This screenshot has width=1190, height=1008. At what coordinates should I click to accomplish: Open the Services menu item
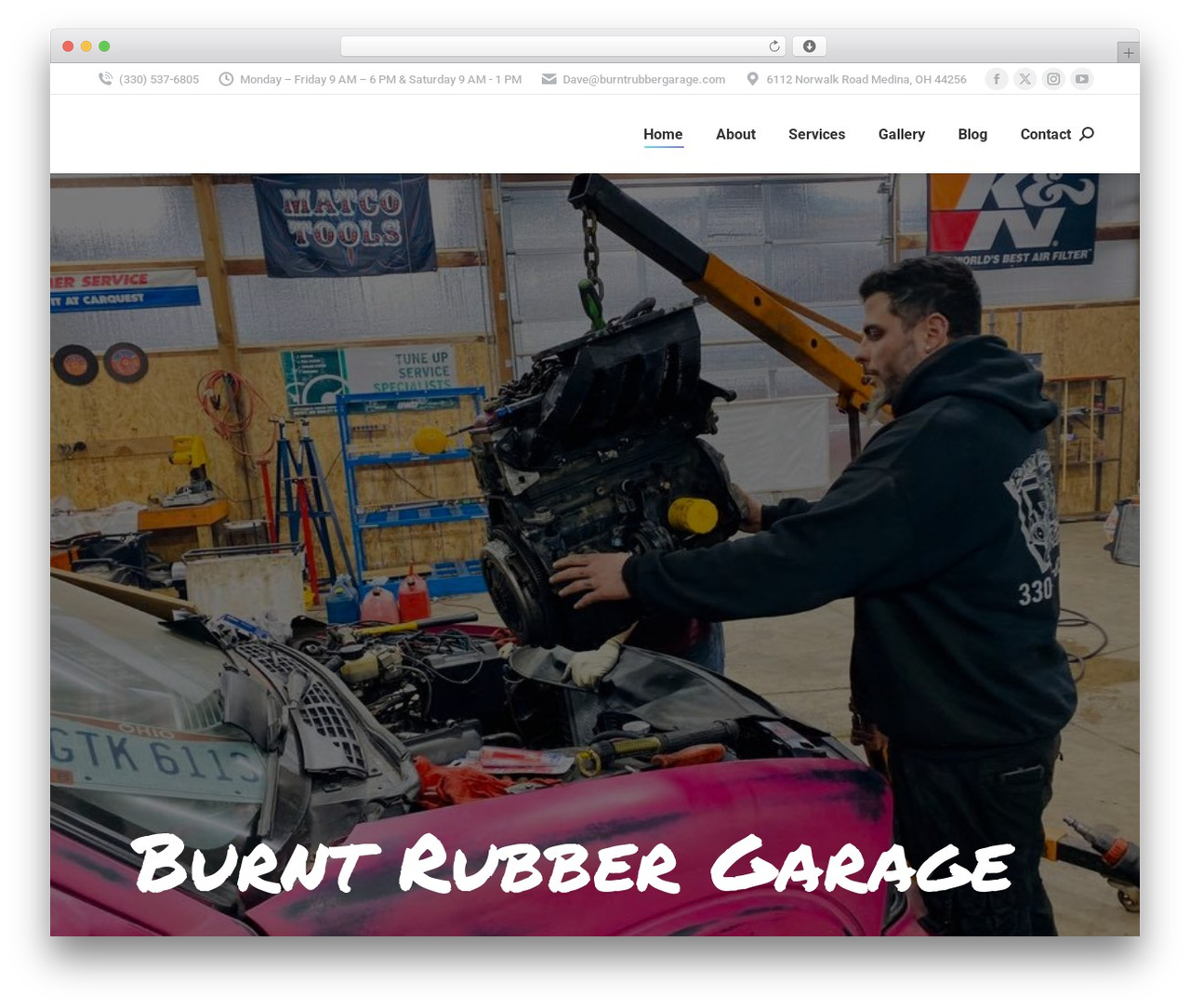[816, 134]
